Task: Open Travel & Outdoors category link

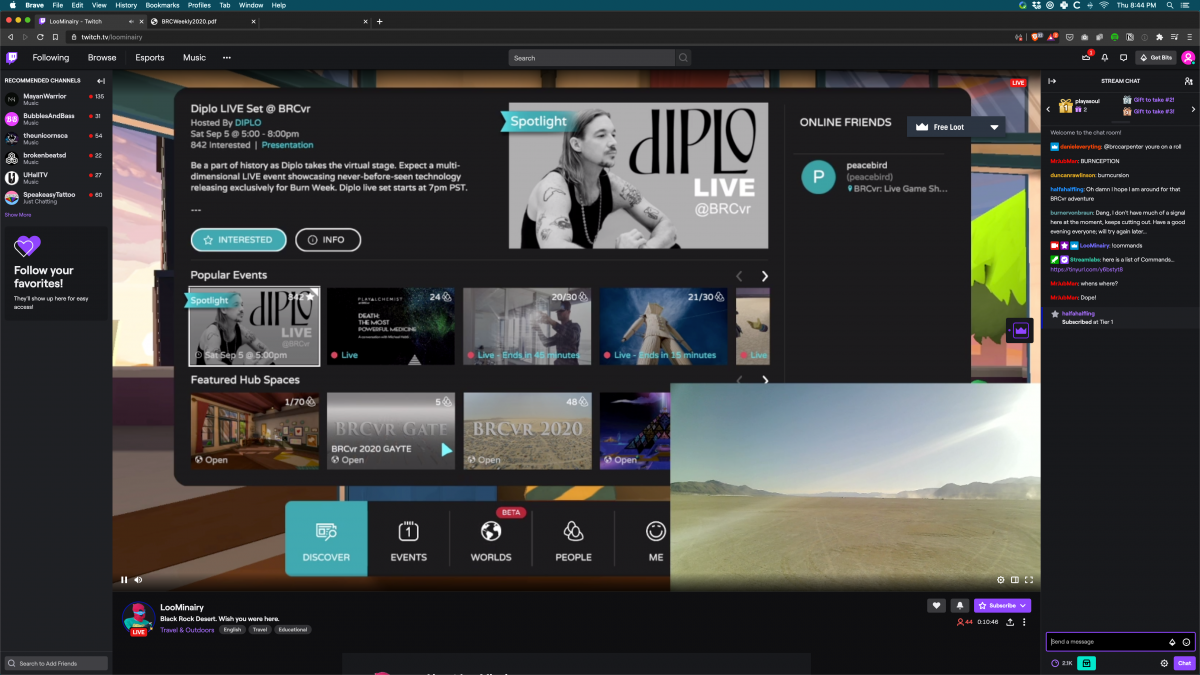Action: click(x=187, y=630)
